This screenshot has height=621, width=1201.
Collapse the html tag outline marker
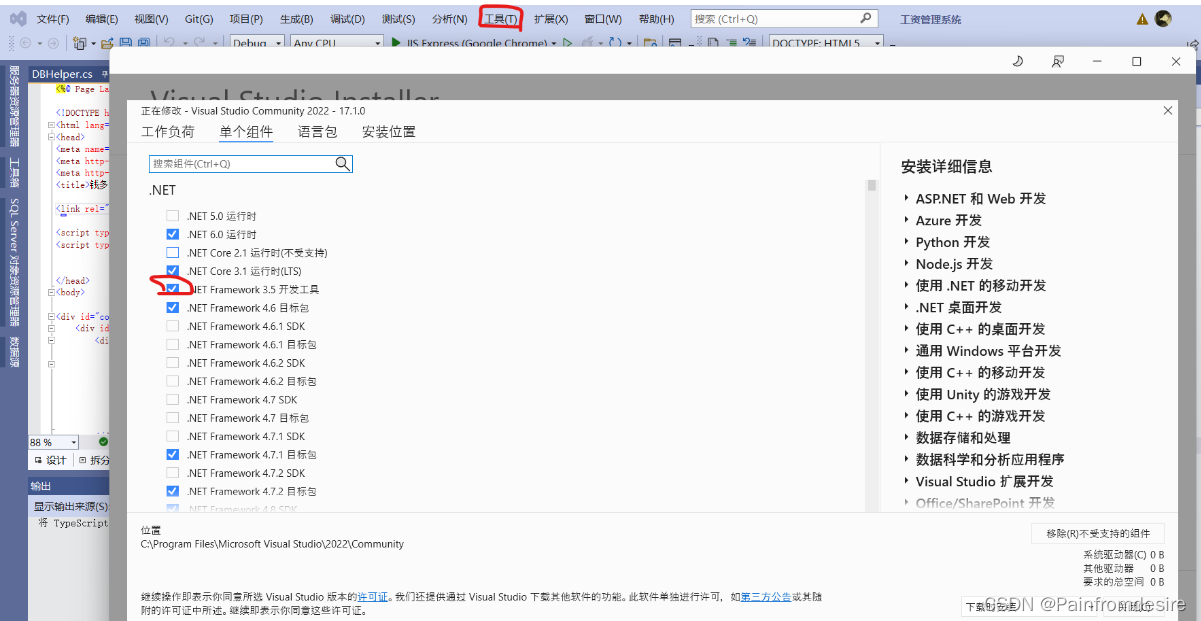pos(51,125)
